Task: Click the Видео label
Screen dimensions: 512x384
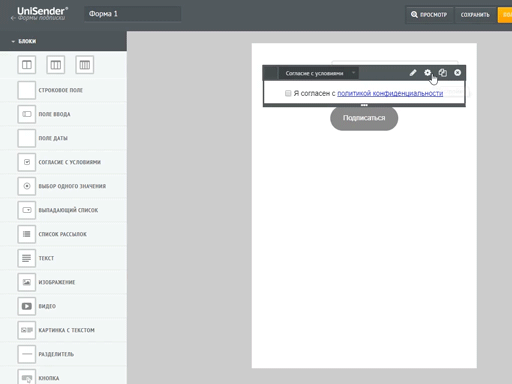Action: 47,306
